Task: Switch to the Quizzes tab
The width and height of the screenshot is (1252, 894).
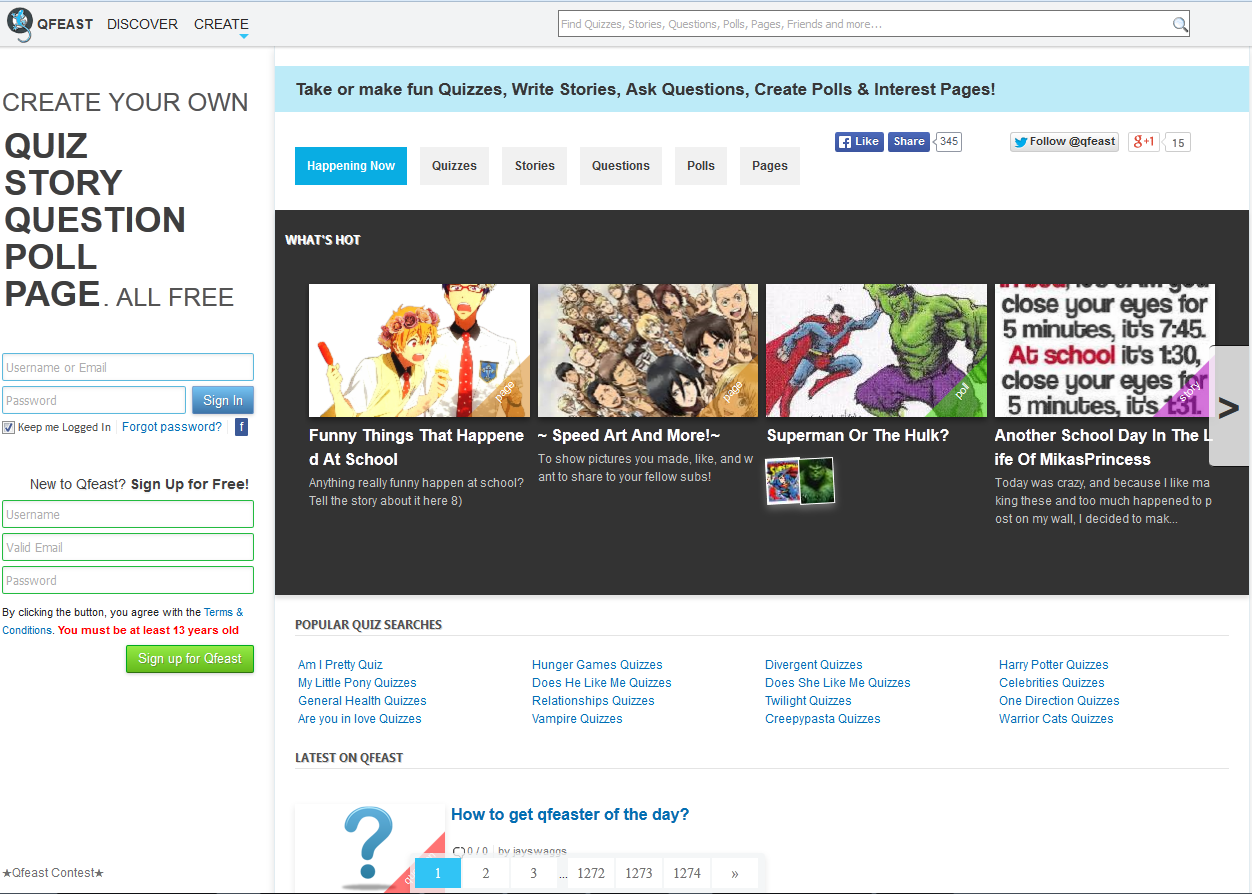Action: 454,166
